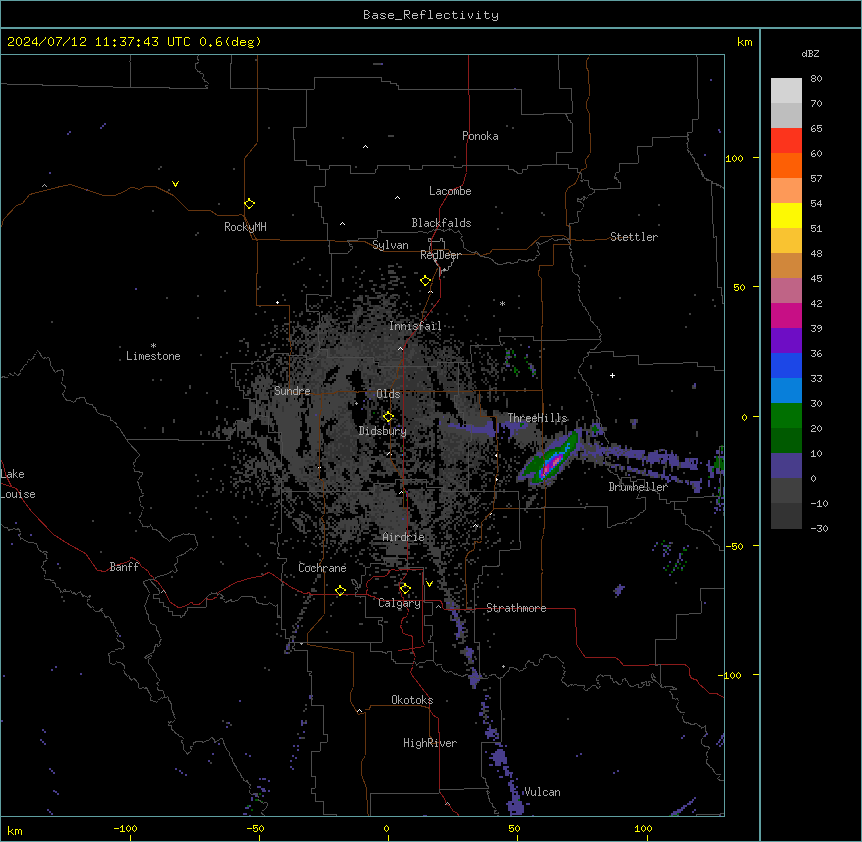Select the red 60-65 dBZ legend swatch

(786, 140)
